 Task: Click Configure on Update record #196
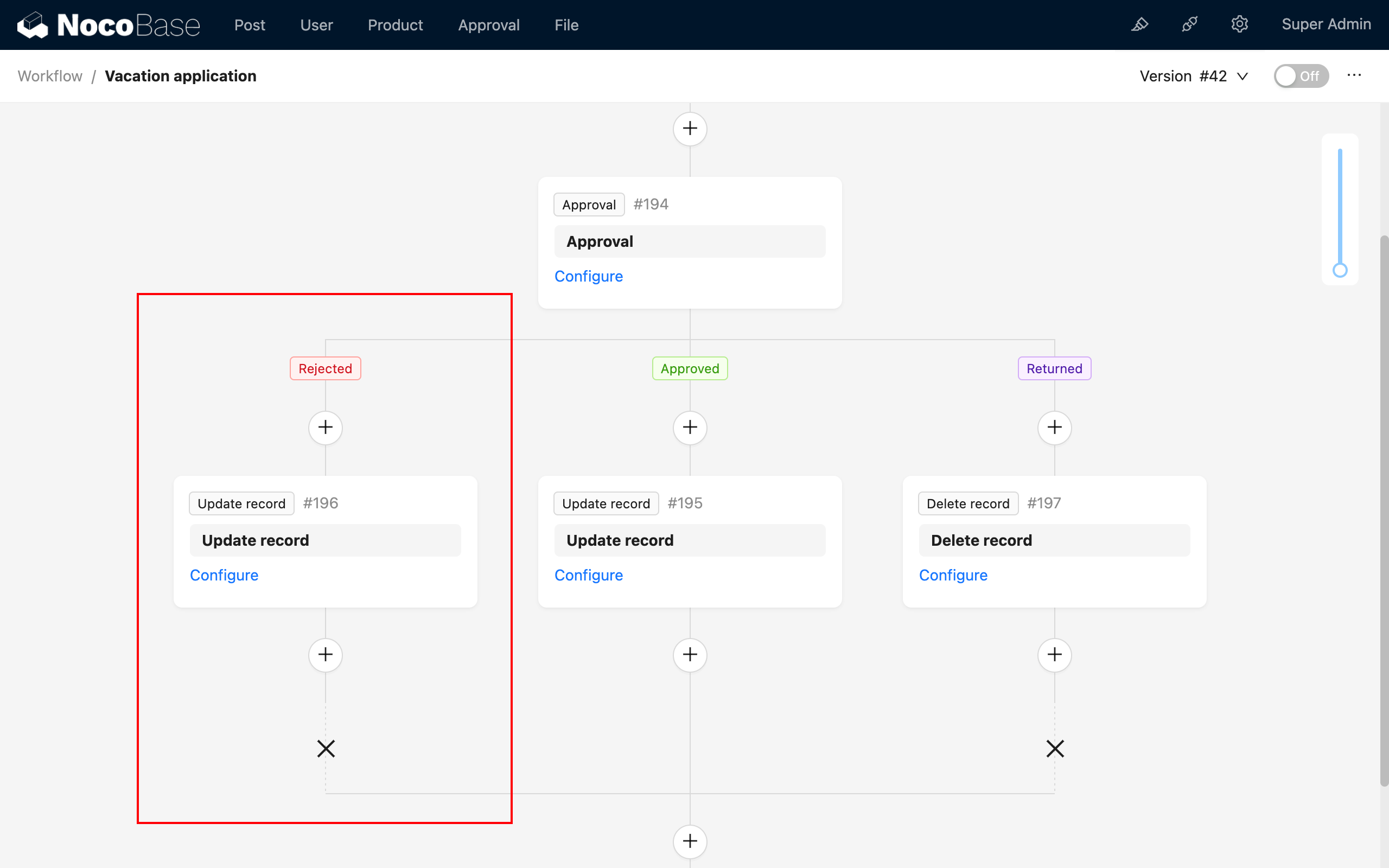[x=224, y=575]
